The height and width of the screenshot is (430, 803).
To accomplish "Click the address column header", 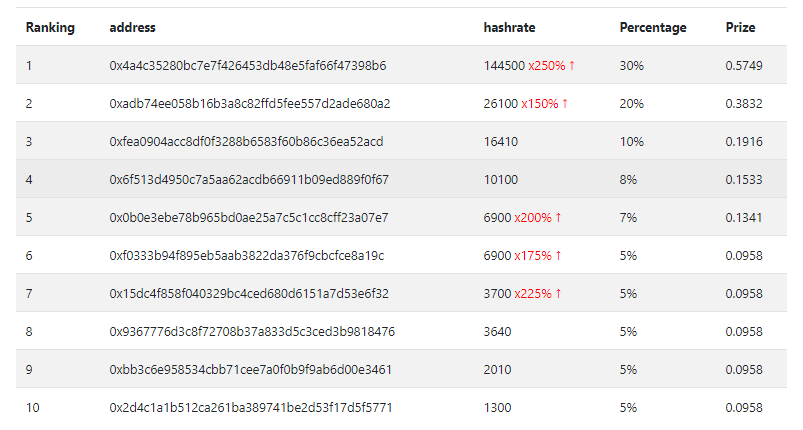I will 132,28.
